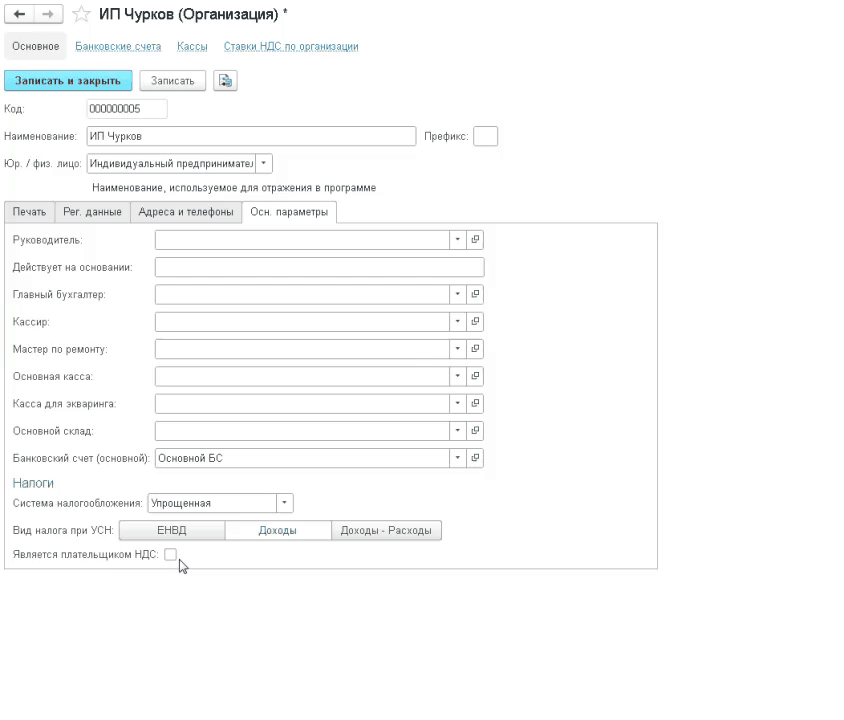Expand the Юр. / физ. лицо dropdown
Viewport: 844px width, 720px height.
264,163
